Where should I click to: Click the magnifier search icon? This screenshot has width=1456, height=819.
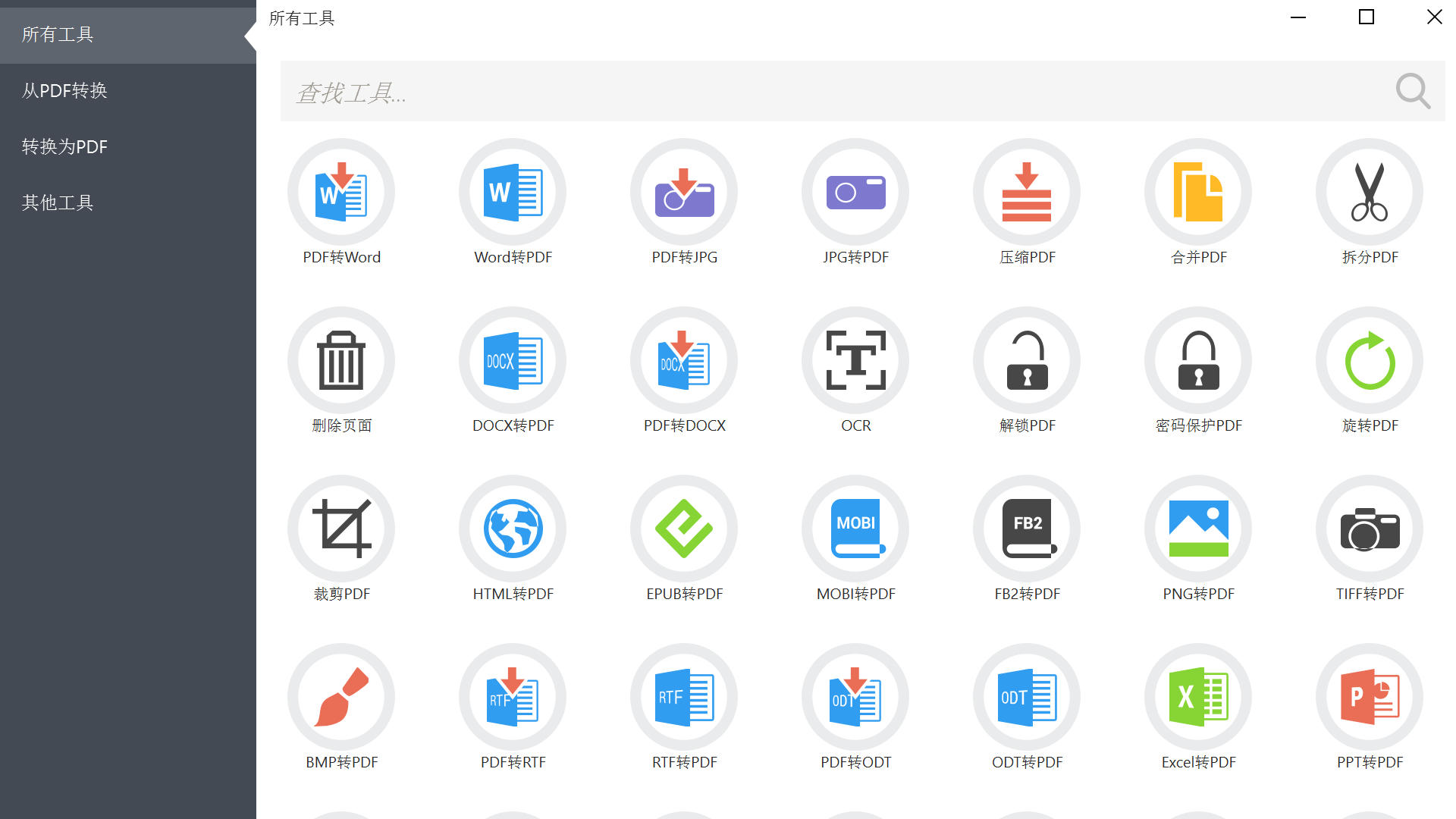click(1413, 91)
